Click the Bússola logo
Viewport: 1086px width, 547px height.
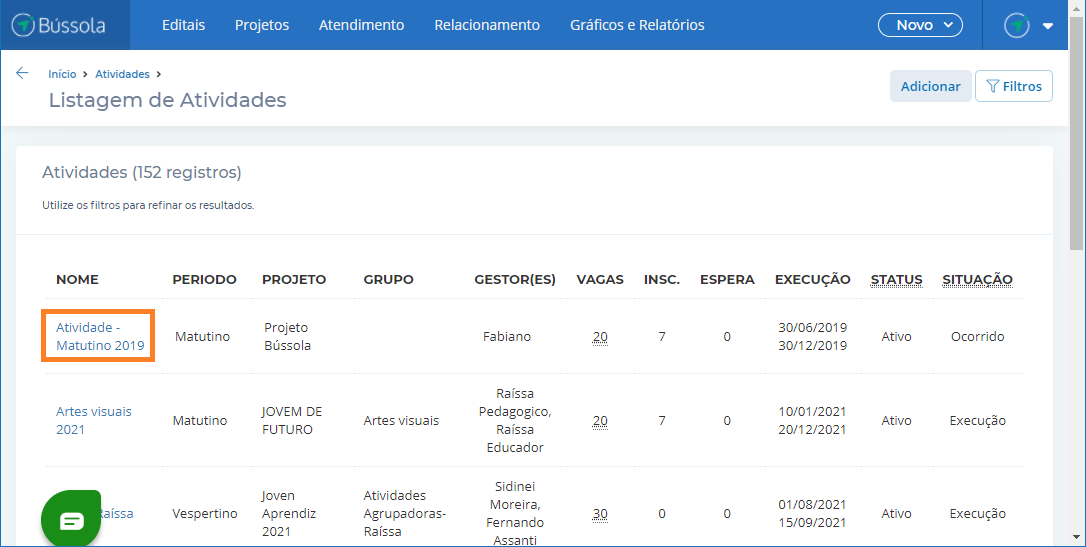point(59,25)
